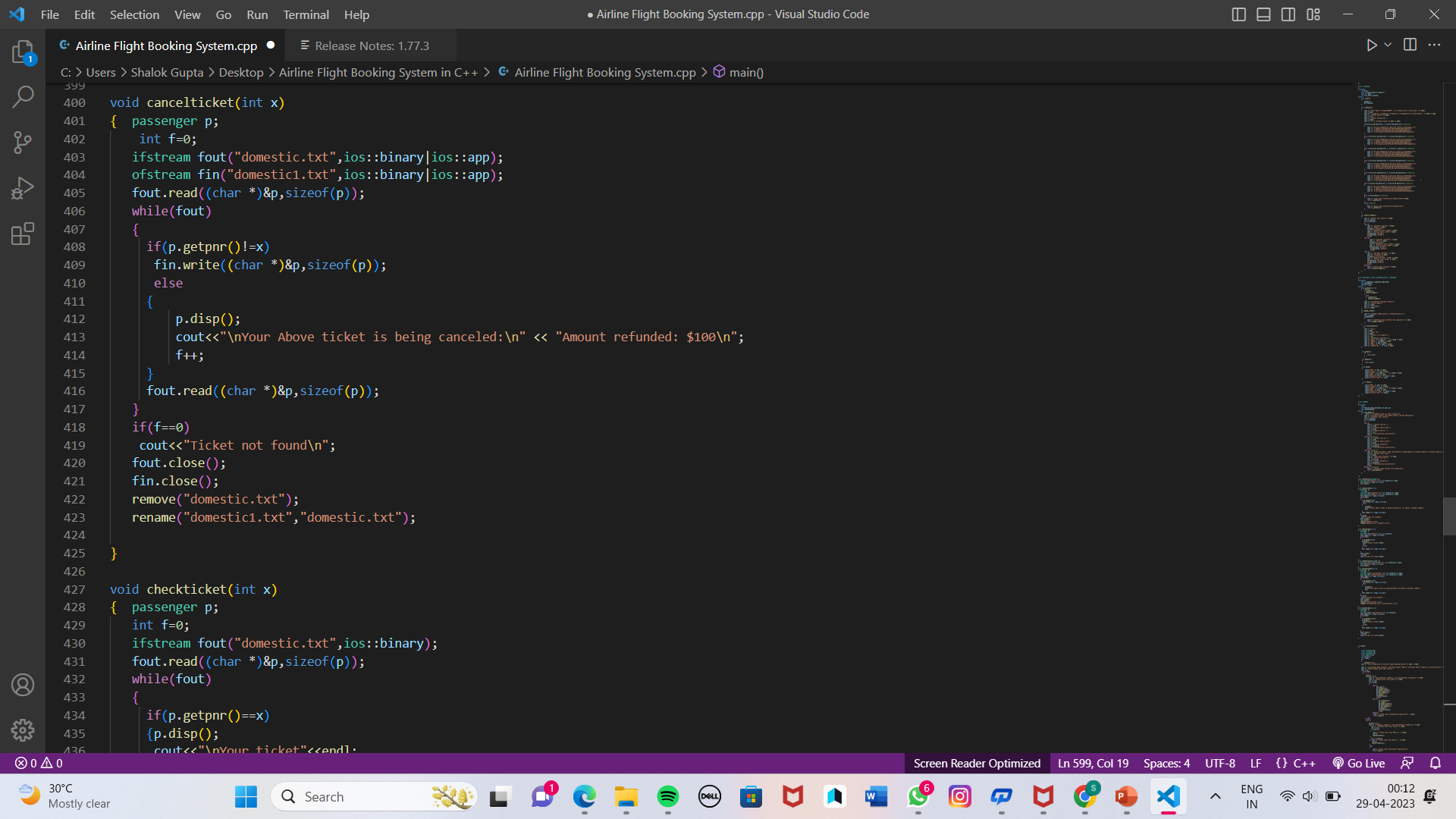The width and height of the screenshot is (1456, 819).
Task: Open the Run and Debug panel
Action: [x=23, y=187]
